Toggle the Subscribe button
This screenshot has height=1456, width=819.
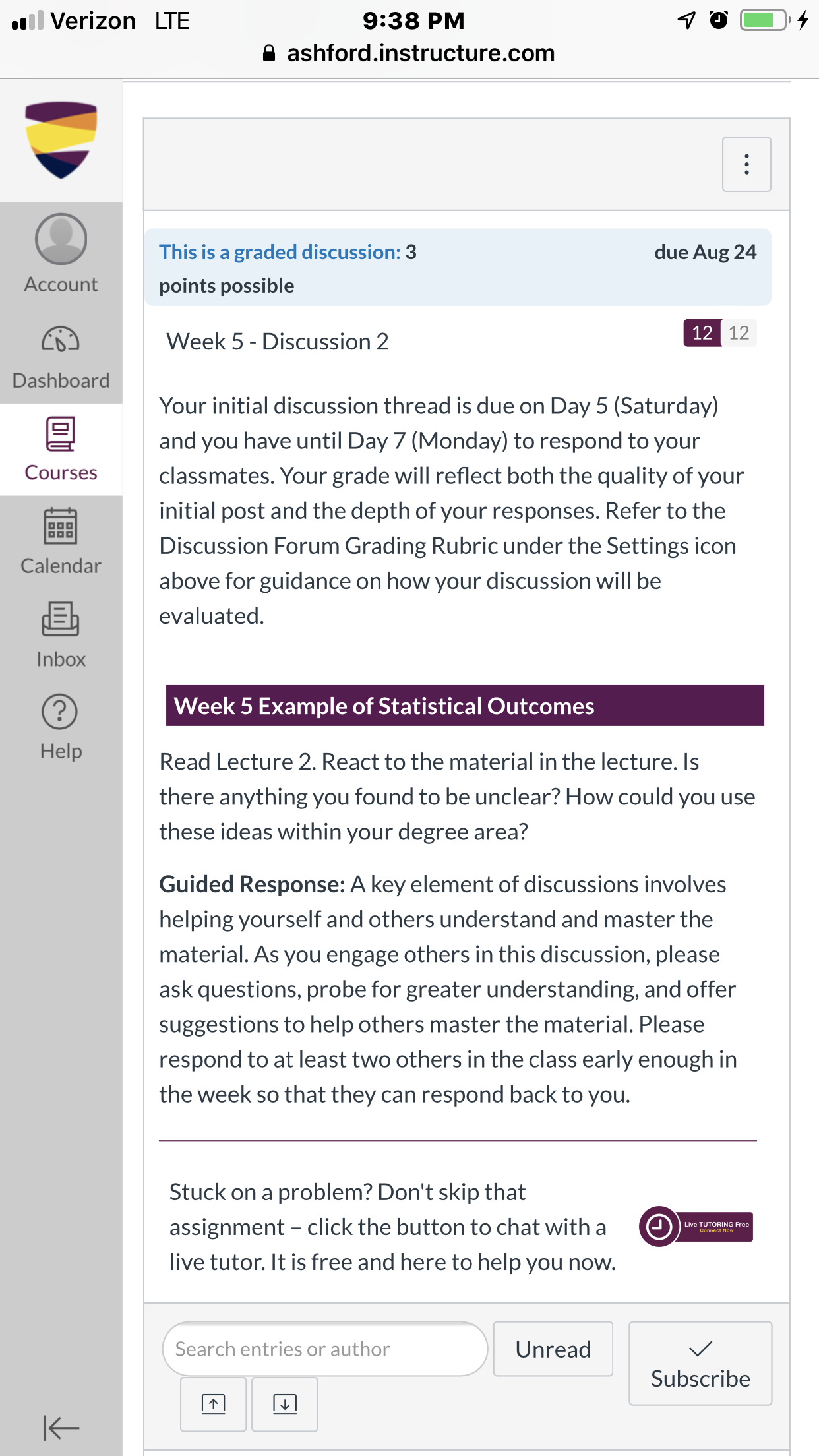coord(700,1363)
